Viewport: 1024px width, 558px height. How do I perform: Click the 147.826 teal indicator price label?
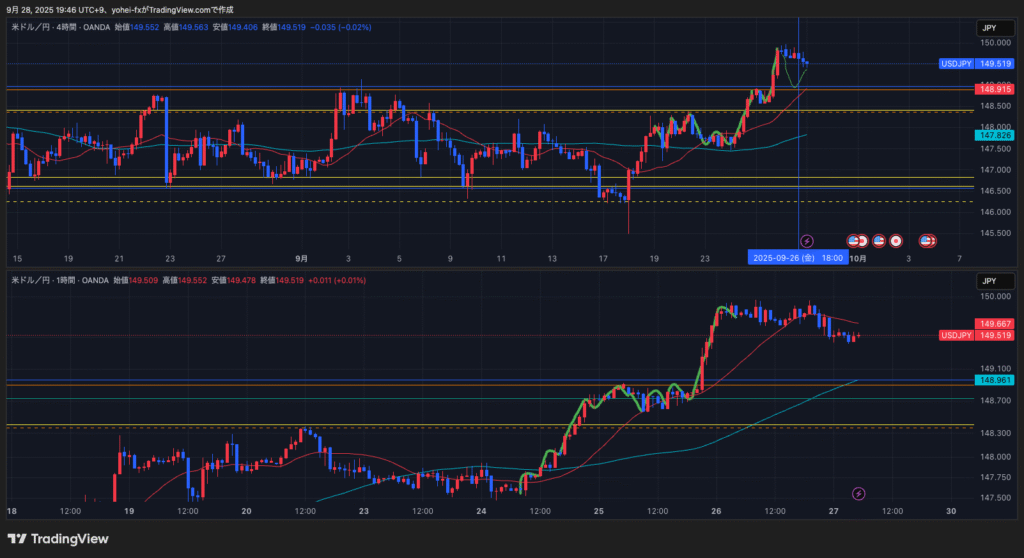(996, 135)
